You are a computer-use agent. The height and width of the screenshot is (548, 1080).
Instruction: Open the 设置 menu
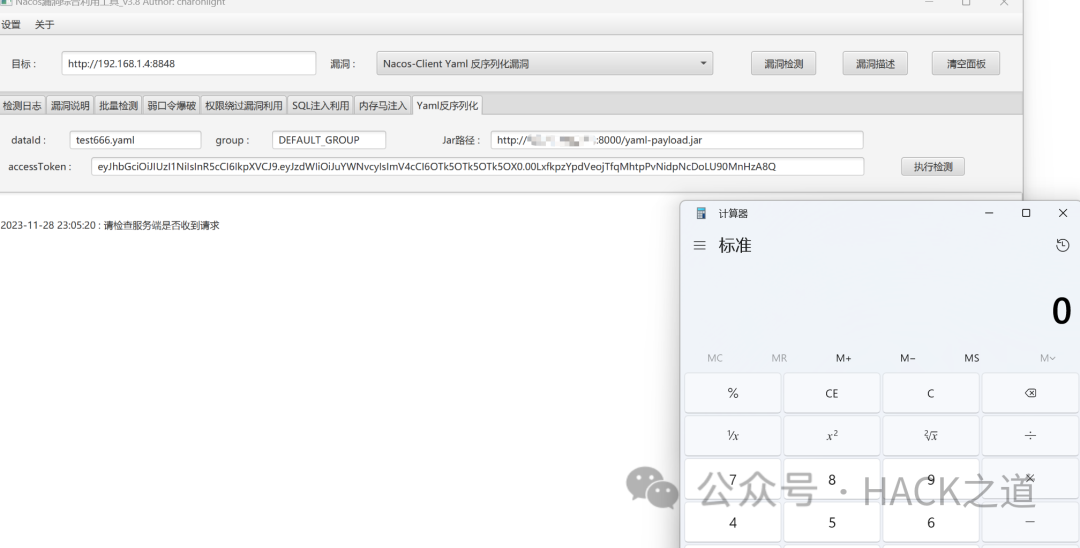click(12, 25)
